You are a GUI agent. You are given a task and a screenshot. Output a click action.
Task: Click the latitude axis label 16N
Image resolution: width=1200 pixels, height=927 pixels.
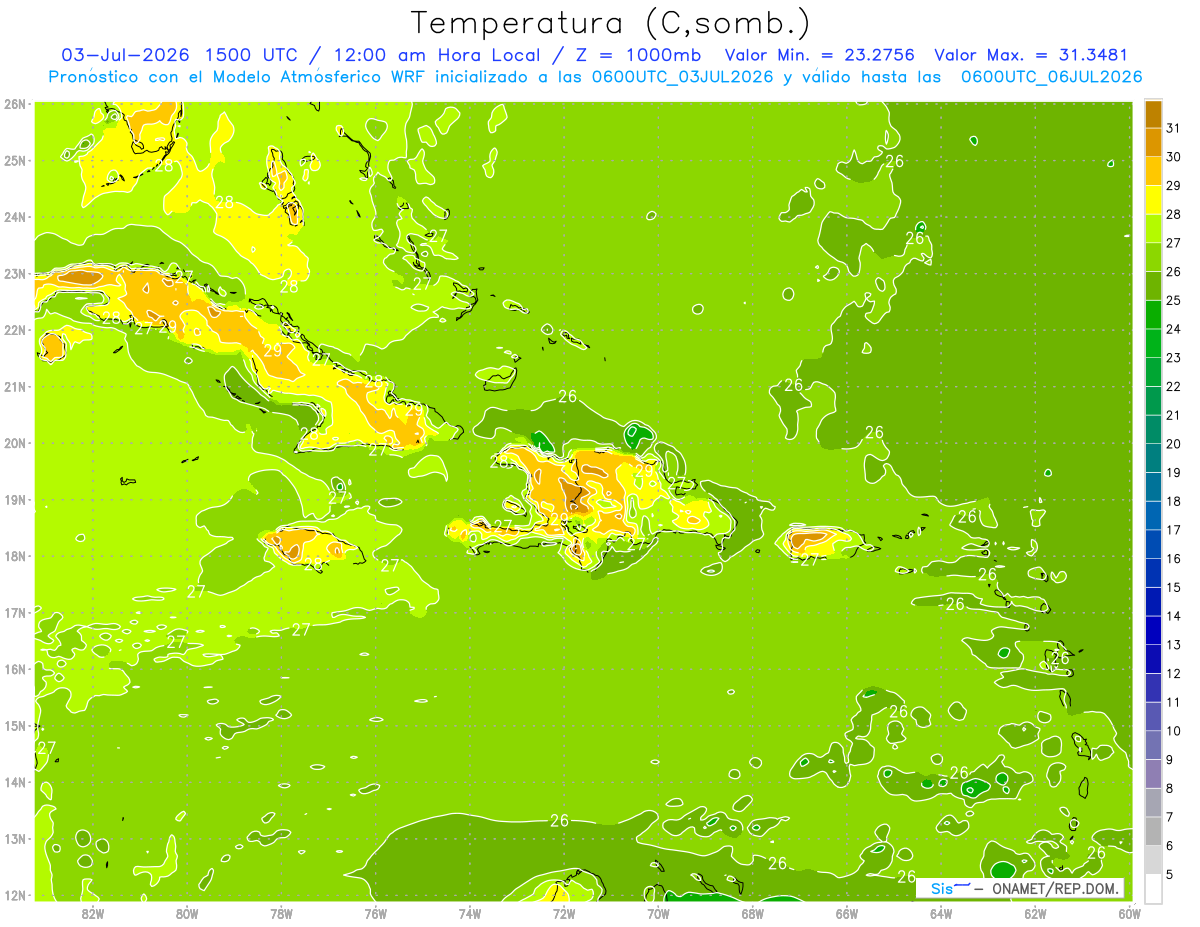[x=15, y=669]
